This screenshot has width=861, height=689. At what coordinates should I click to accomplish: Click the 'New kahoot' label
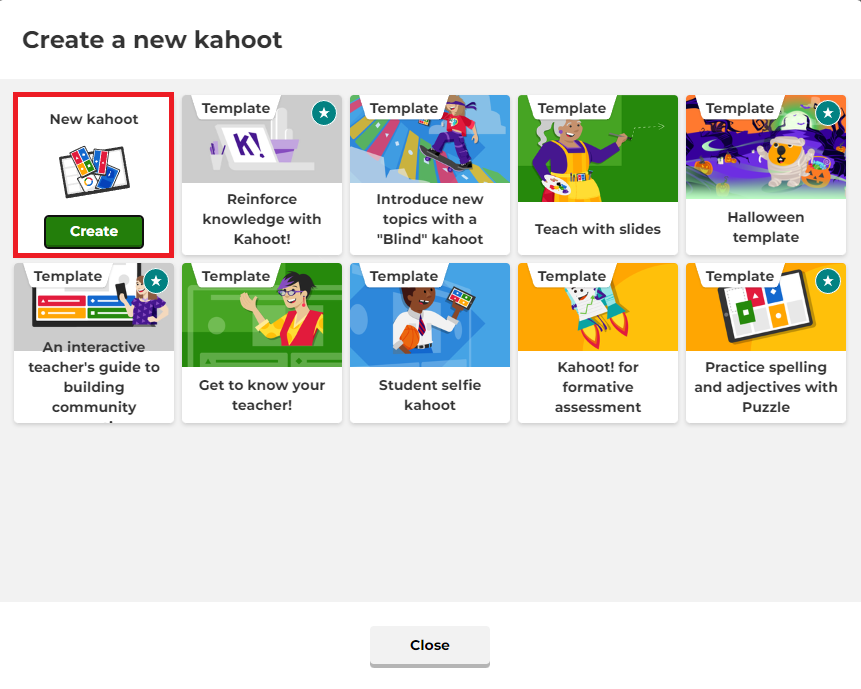pyautogui.click(x=94, y=119)
